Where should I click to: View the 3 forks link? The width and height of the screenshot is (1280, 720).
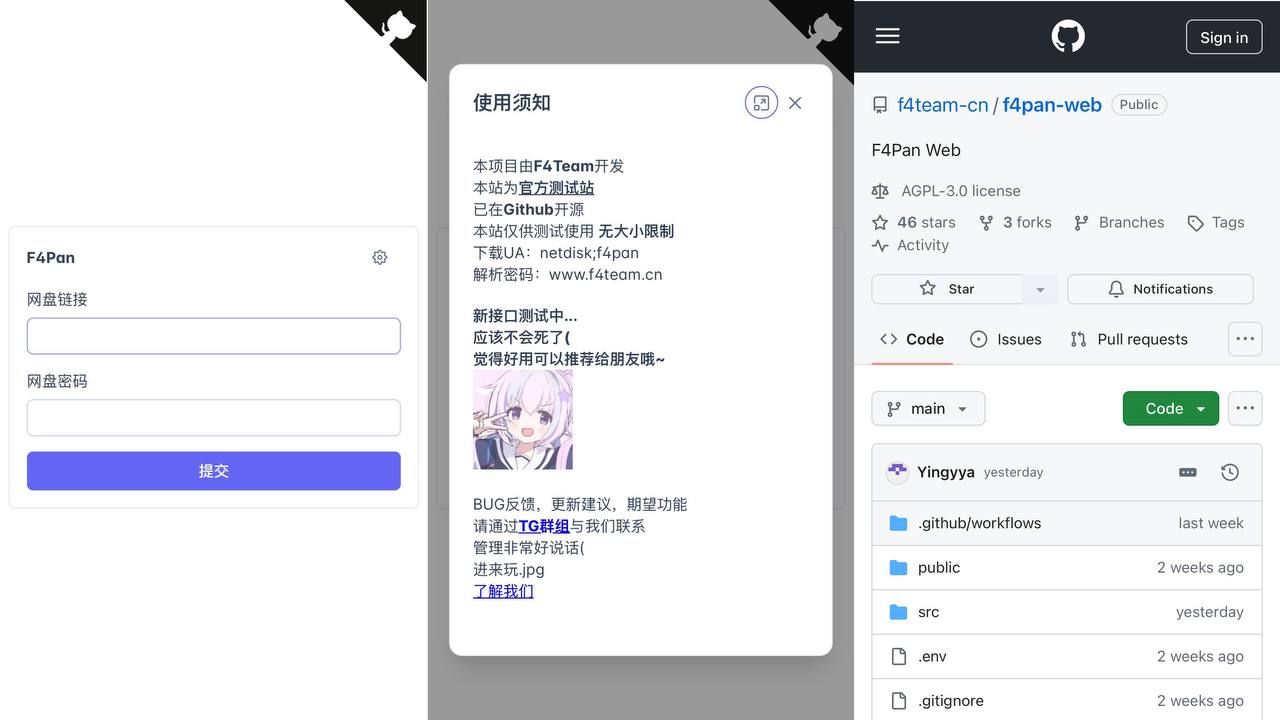[x=1027, y=222]
